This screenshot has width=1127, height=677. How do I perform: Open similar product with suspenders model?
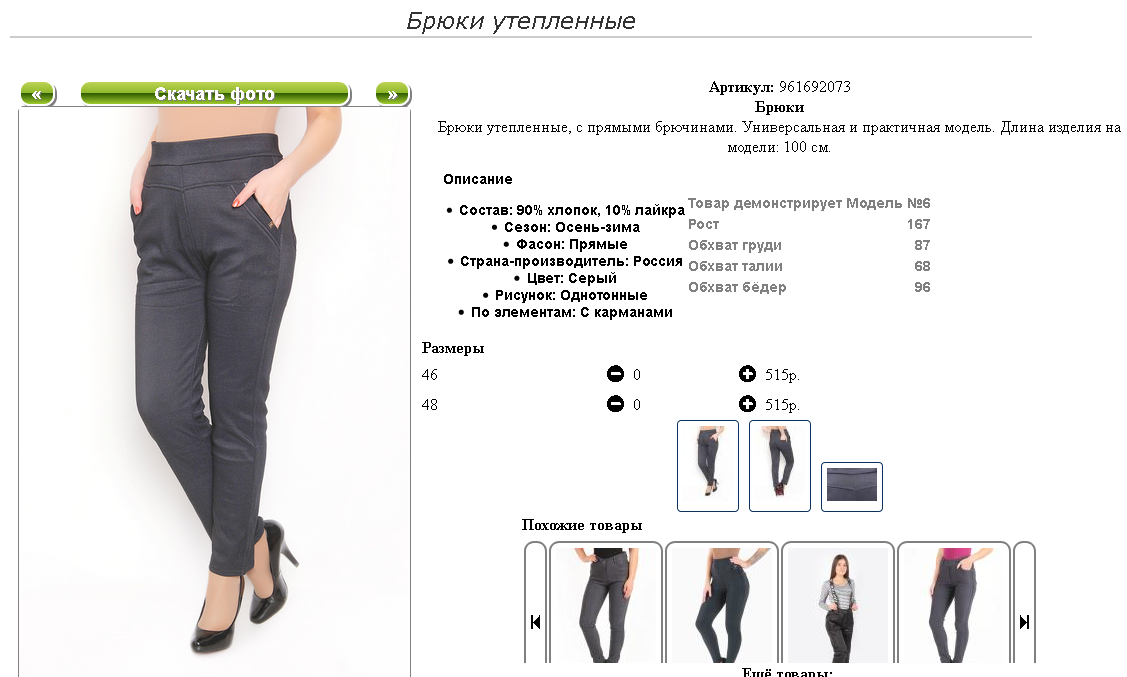click(838, 604)
